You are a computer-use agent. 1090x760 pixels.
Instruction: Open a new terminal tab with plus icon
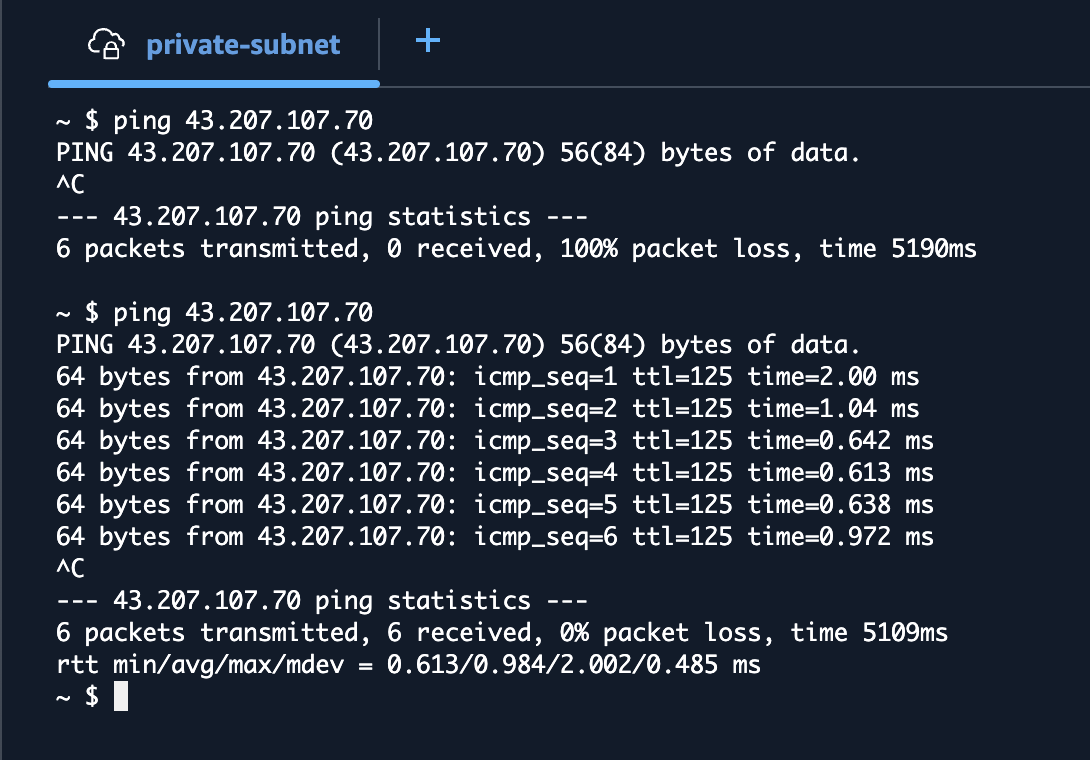pos(428,40)
